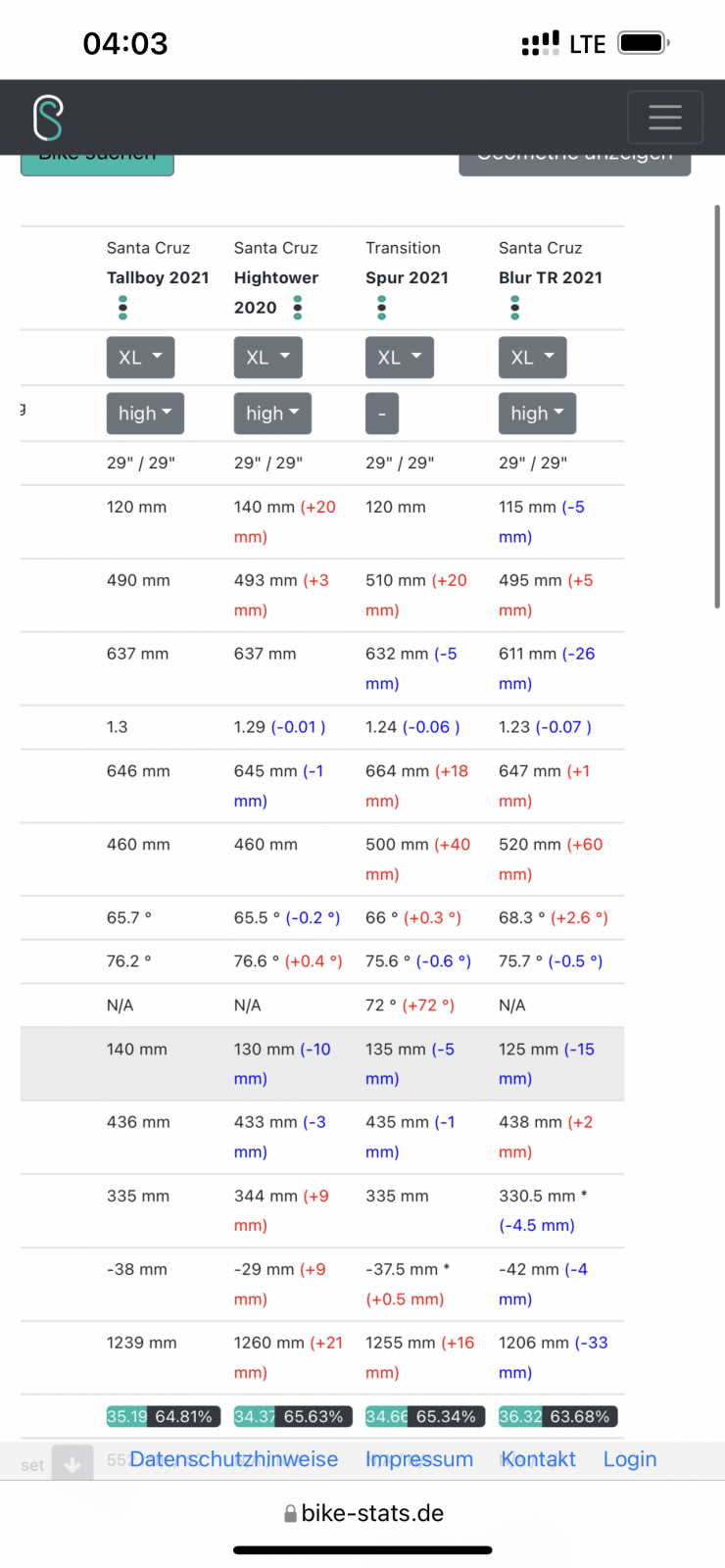Open Impressum link
Viewport: 725px width, 1568px height.
[419, 1459]
